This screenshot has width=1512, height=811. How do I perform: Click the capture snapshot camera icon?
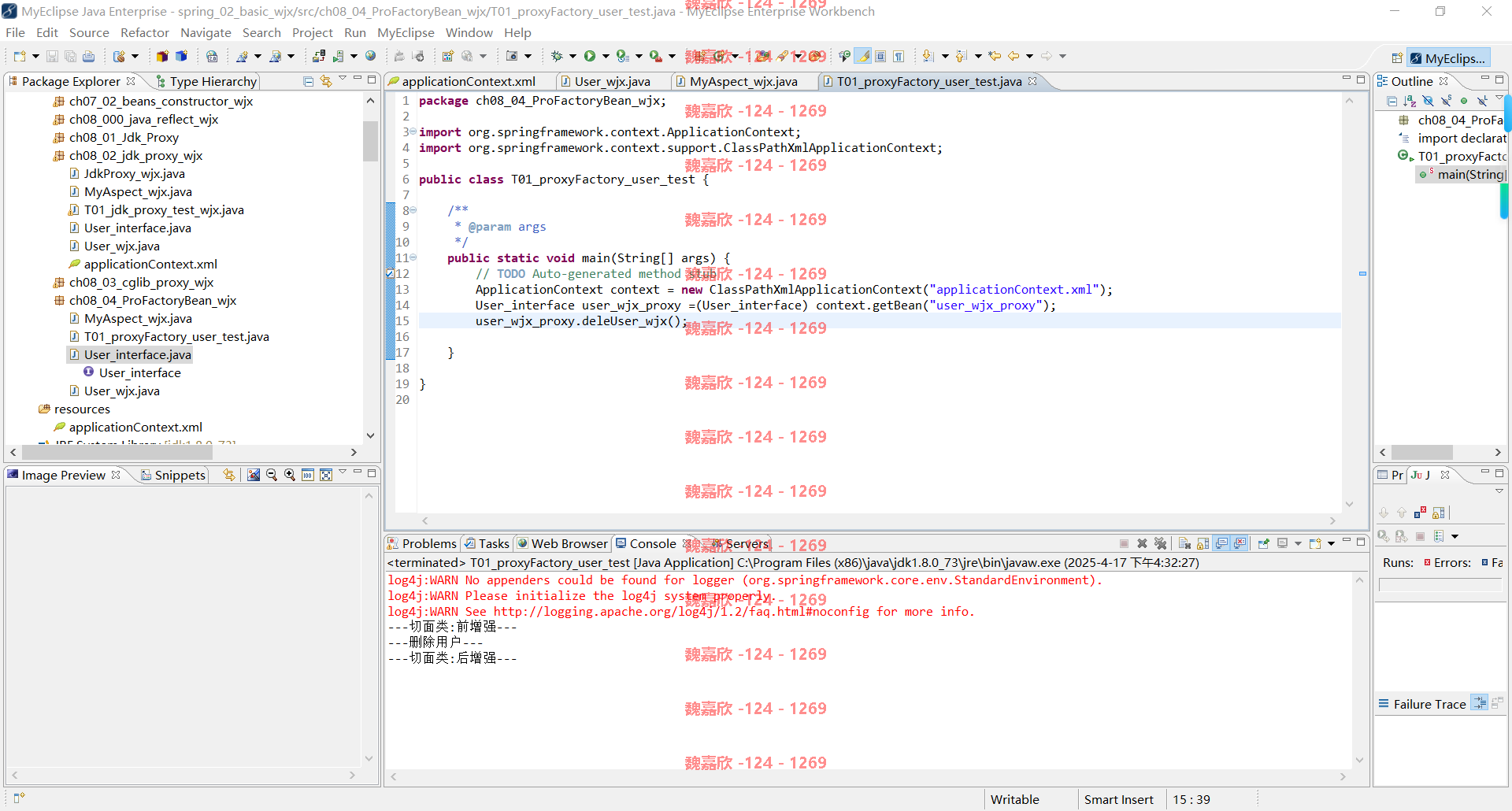512,56
